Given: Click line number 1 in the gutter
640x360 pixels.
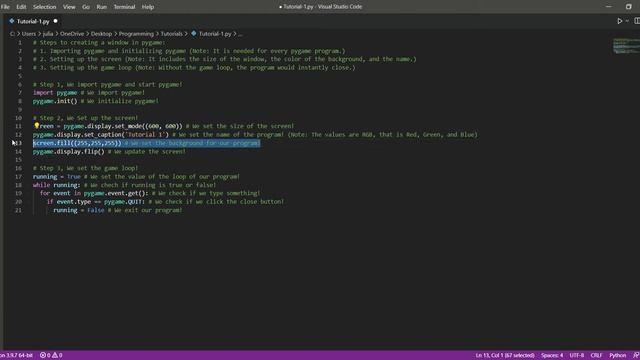Looking at the screenshot, I should pos(20,42).
